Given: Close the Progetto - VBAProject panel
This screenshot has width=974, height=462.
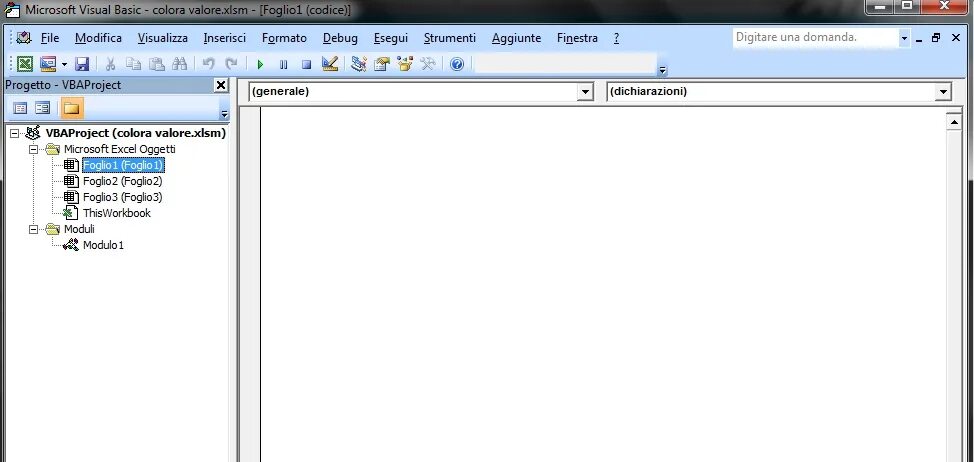Looking at the screenshot, I should pyautogui.click(x=221, y=85).
